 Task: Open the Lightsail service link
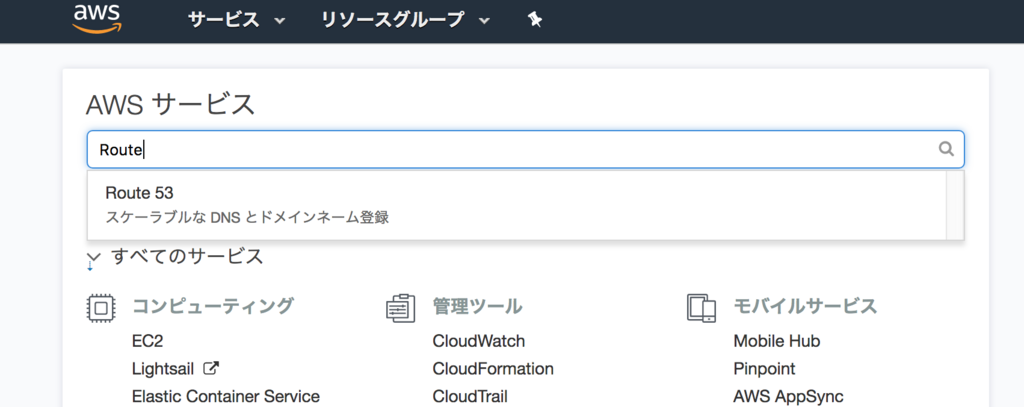click(x=163, y=369)
